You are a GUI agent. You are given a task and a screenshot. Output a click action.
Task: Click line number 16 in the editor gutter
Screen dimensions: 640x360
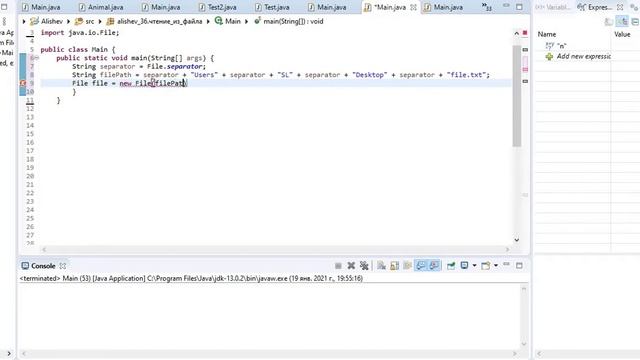[x=30, y=142]
